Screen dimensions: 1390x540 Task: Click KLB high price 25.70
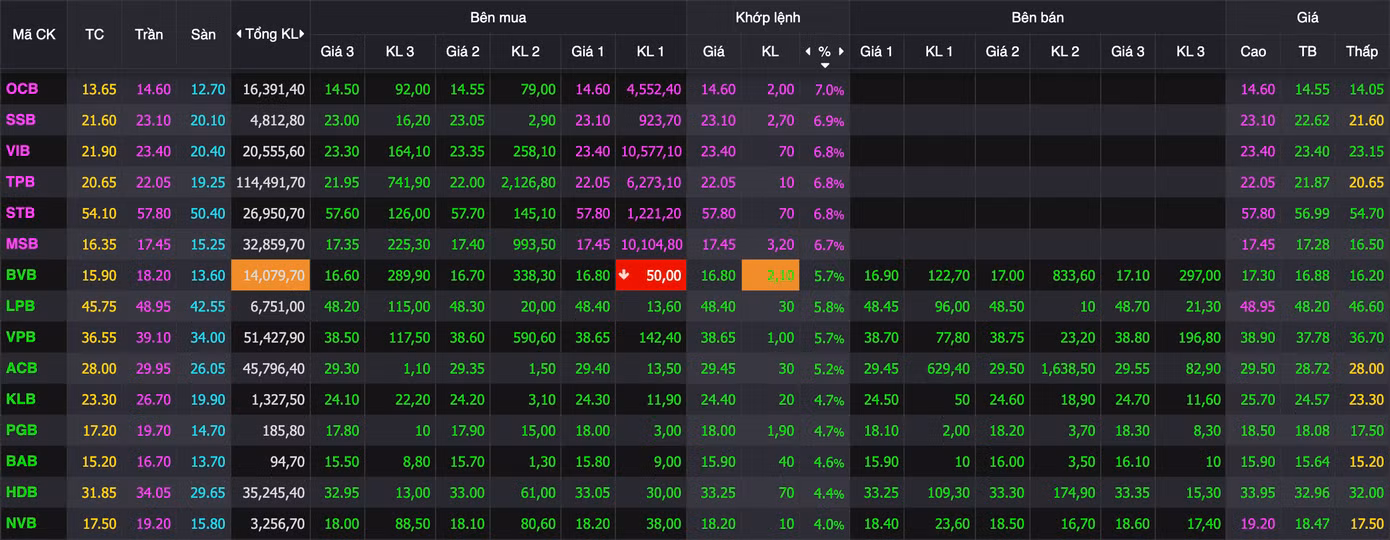(1258, 399)
